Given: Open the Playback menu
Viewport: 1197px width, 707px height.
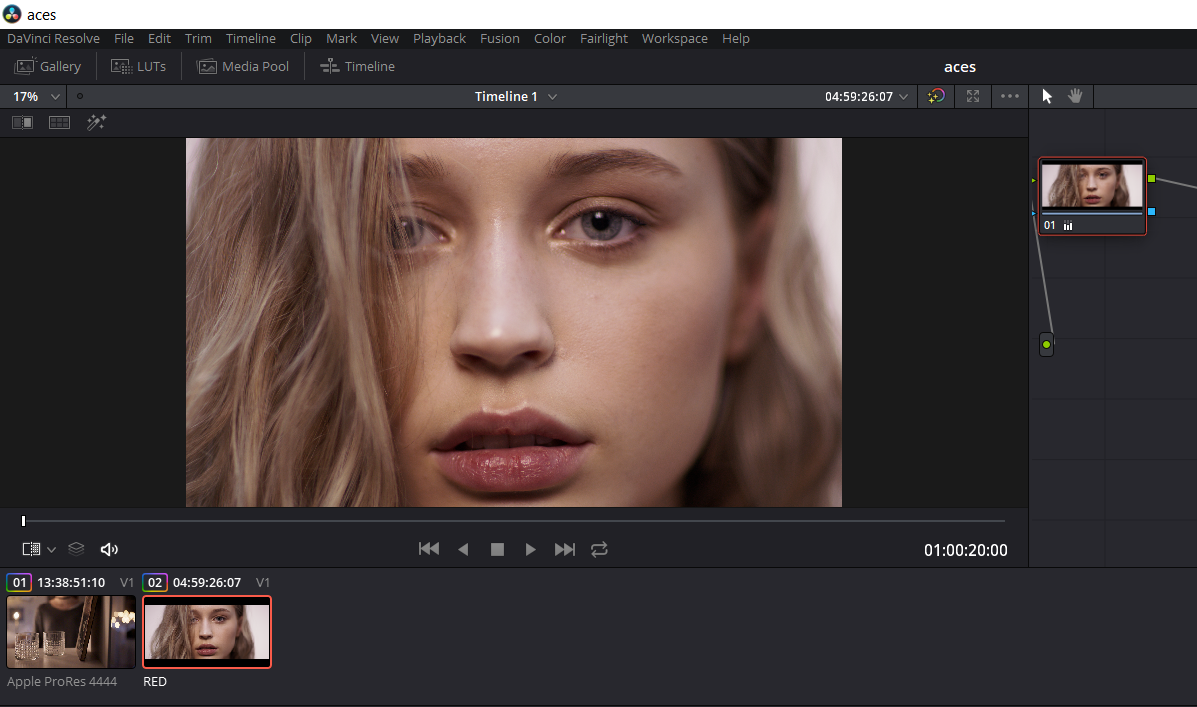Looking at the screenshot, I should coord(439,38).
